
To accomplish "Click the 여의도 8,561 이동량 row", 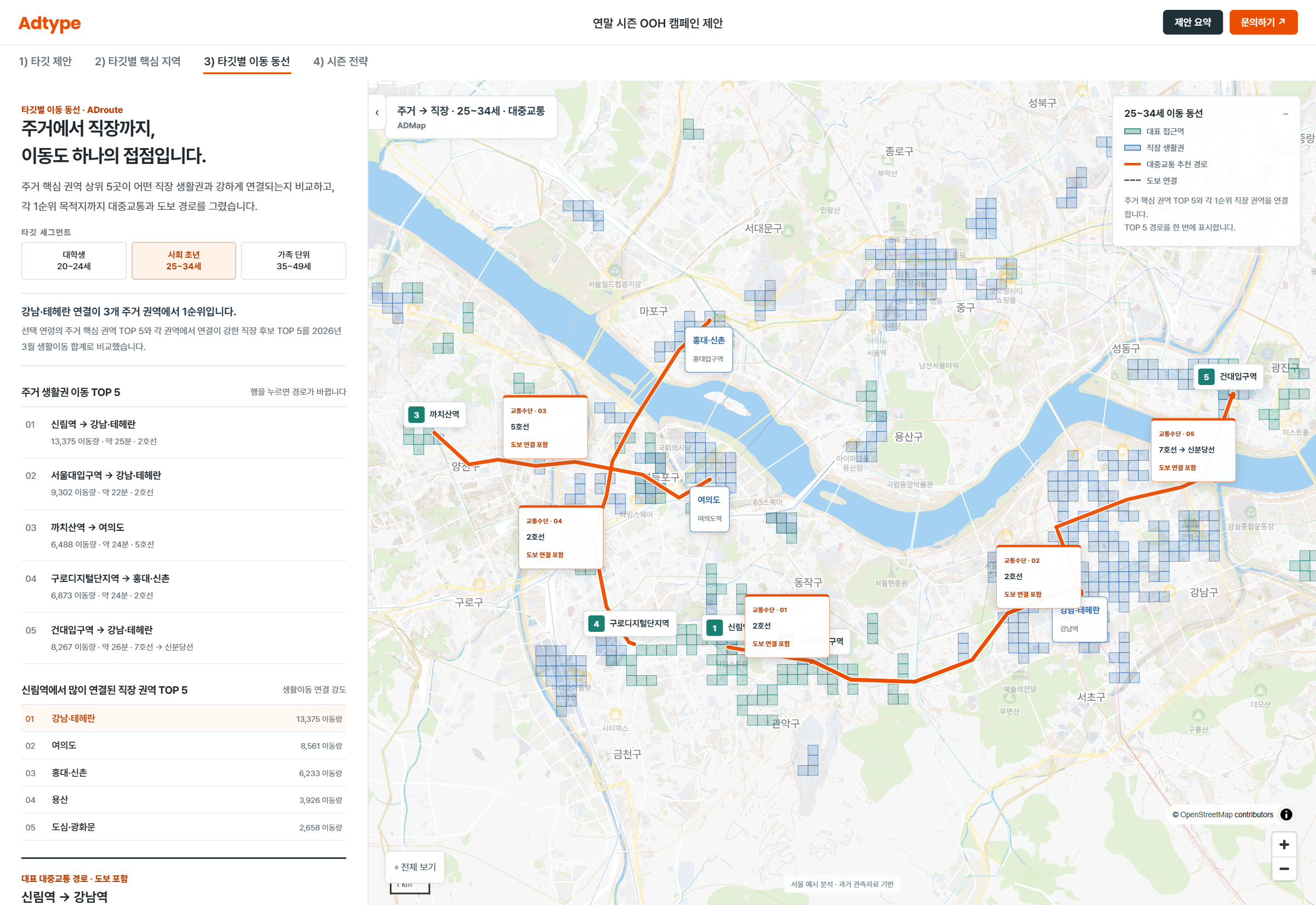I will [184, 745].
